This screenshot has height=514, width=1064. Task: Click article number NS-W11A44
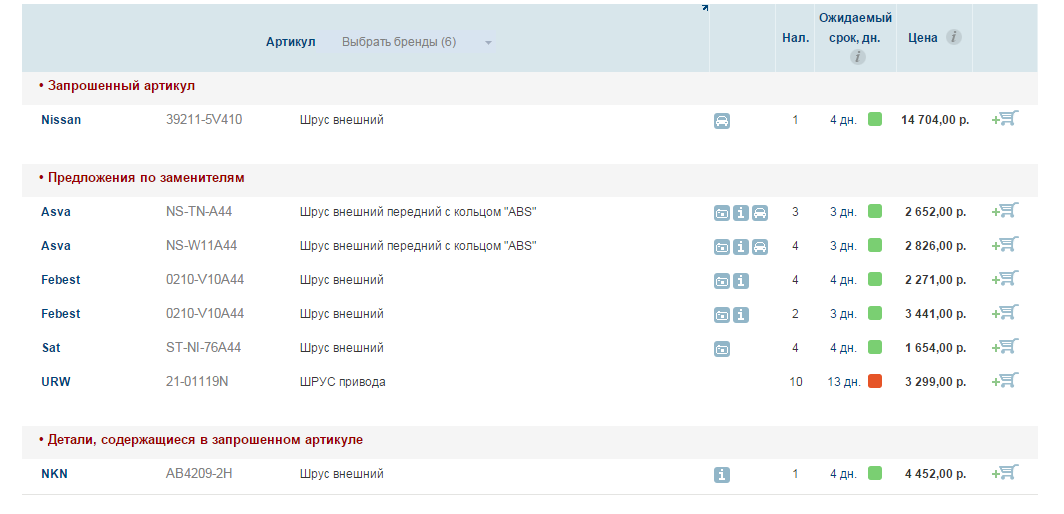click(202, 246)
